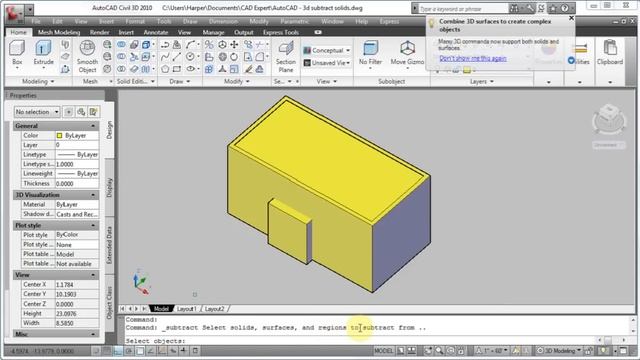Click the Zoom magnifier in status bar
The width and height of the screenshot is (640, 360).
[439, 351]
